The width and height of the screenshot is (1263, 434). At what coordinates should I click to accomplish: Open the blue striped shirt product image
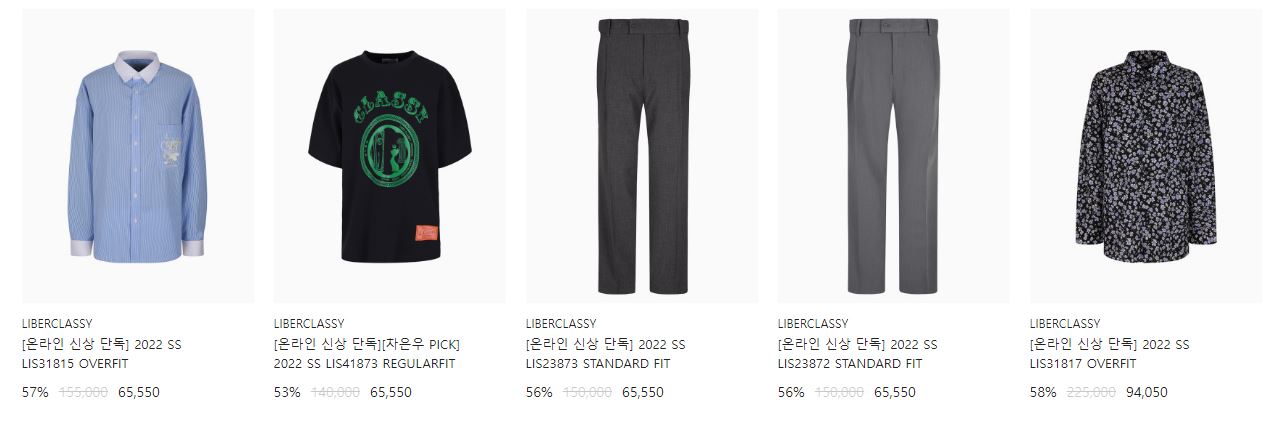point(138,156)
